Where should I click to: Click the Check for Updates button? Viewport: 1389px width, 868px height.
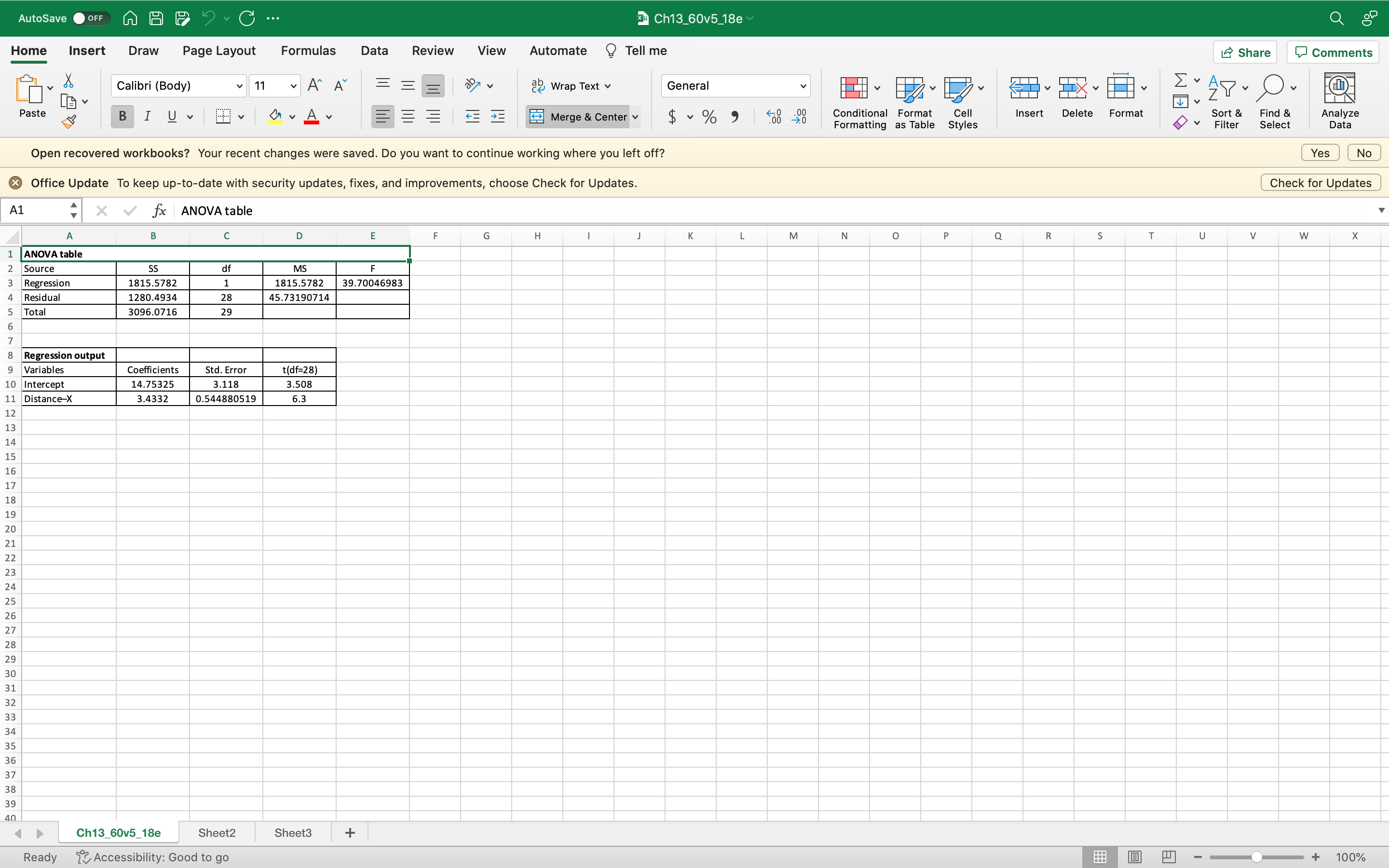click(x=1320, y=183)
